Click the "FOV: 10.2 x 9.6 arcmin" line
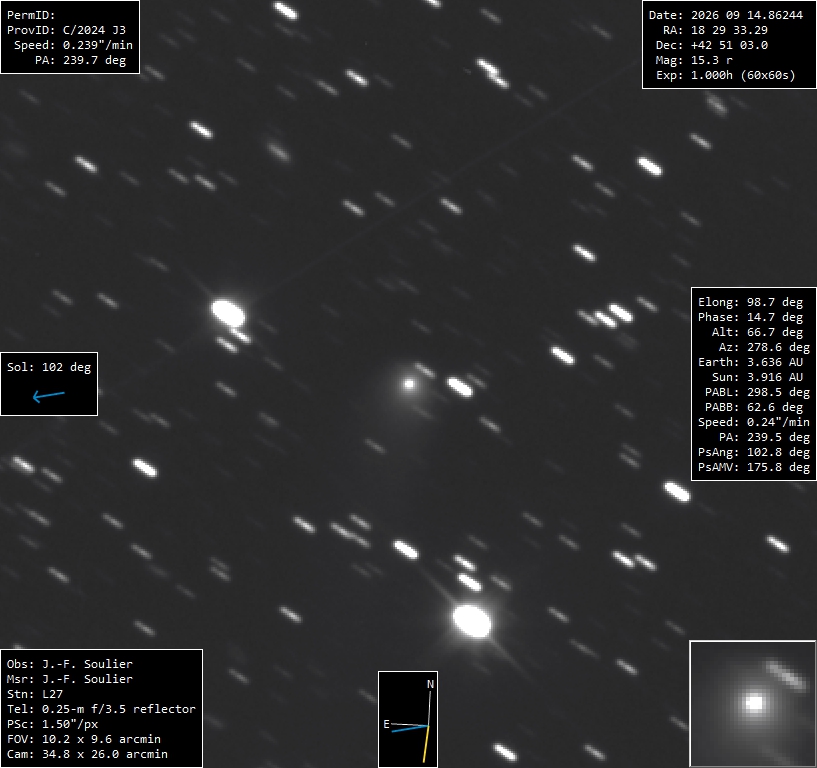 [84, 739]
